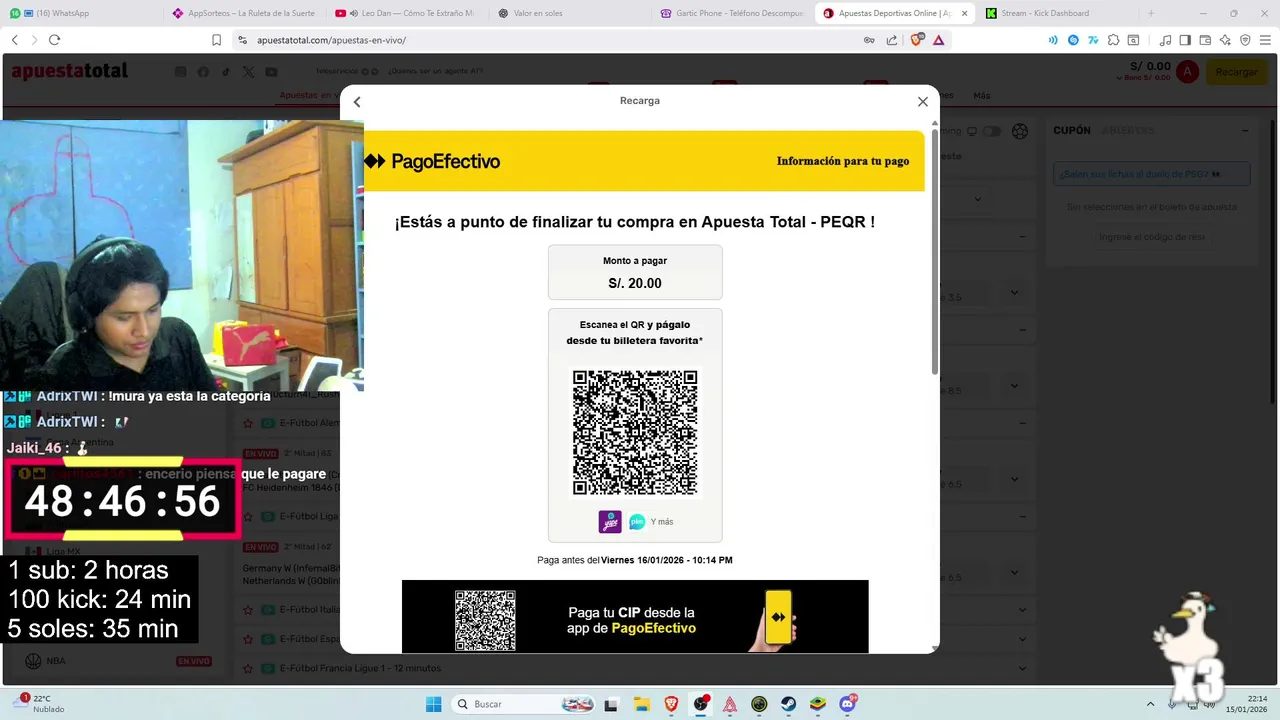Switch to the CUPÓN tab
Viewport: 1280px width, 720px height.
(1072, 131)
